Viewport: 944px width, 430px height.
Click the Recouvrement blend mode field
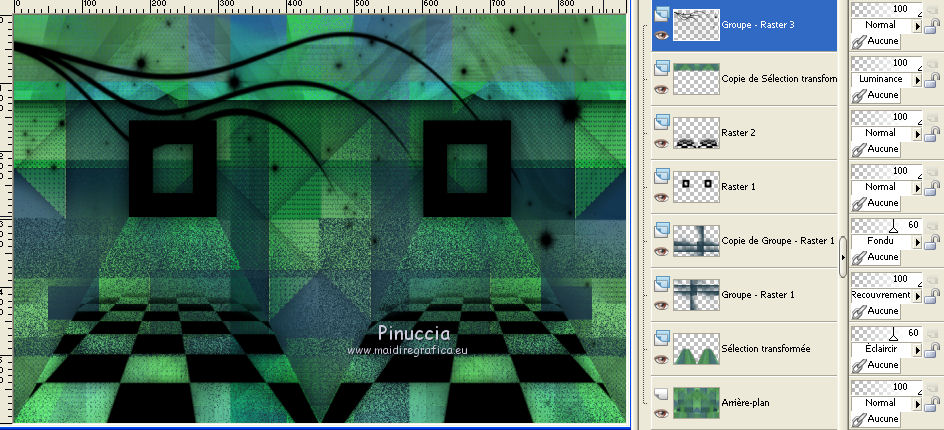pyautogui.click(x=881, y=296)
